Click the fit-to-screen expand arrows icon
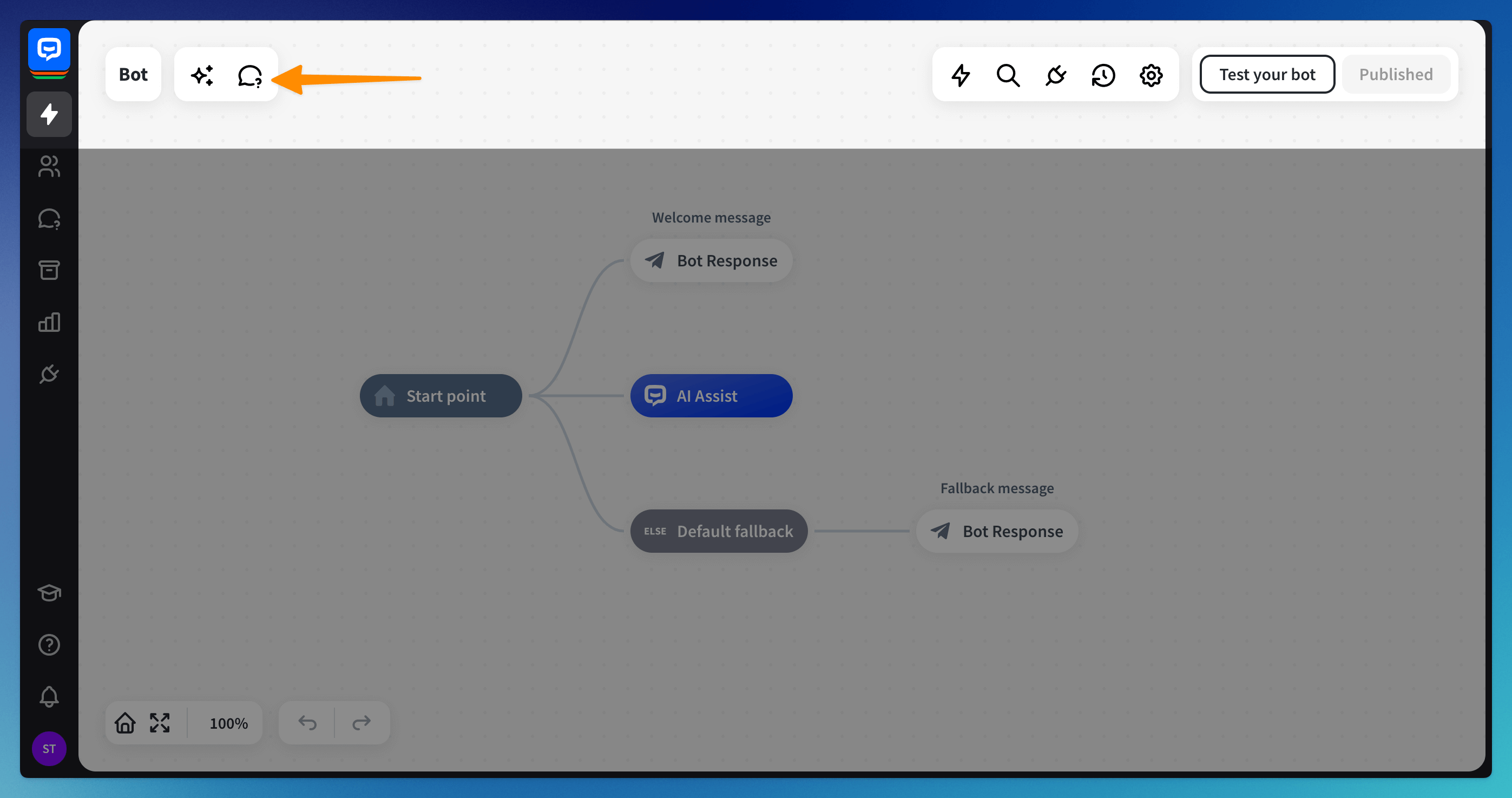 pos(159,723)
